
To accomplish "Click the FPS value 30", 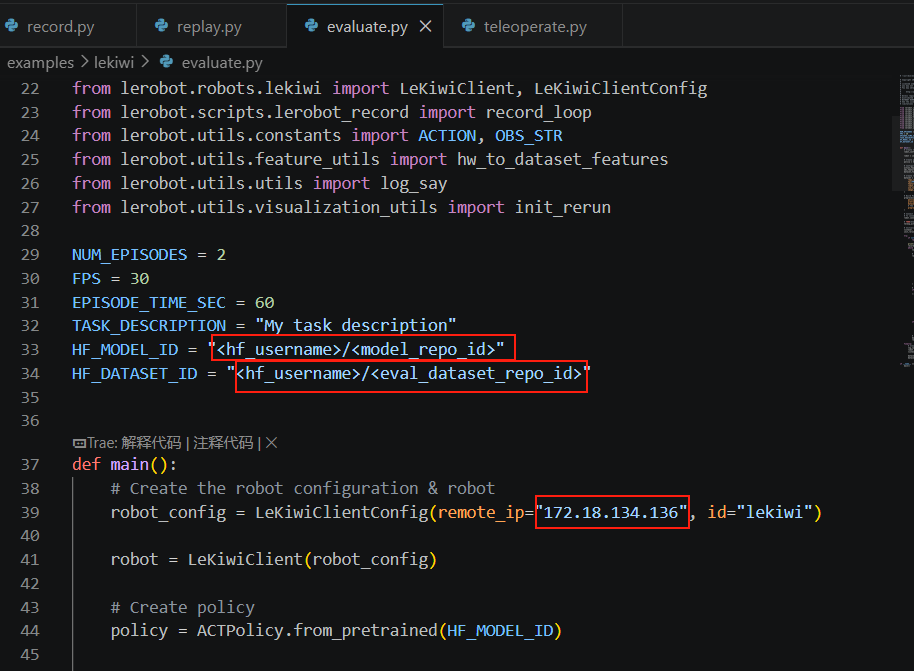I will pyautogui.click(x=139, y=279).
